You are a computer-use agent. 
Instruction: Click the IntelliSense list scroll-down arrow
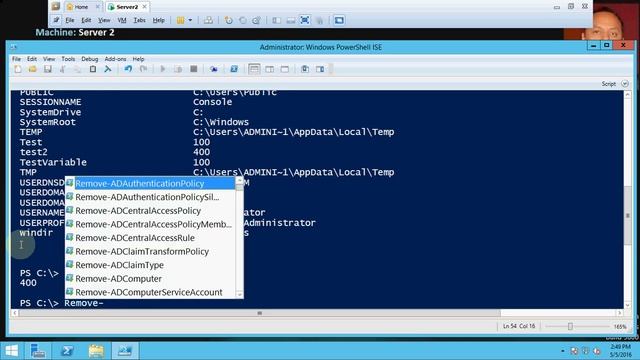pyautogui.click(x=240, y=294)
